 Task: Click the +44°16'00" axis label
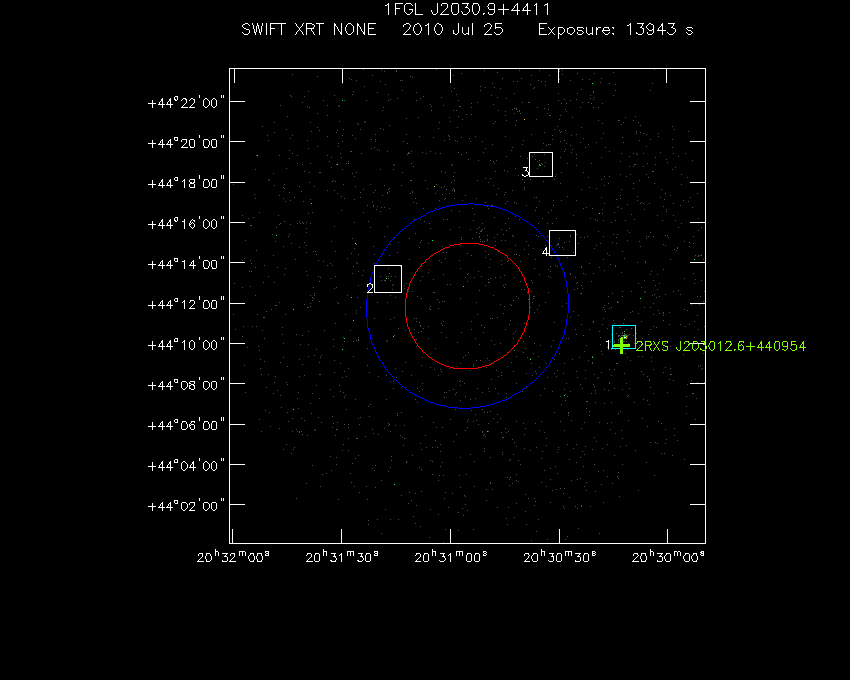coord(186,223)
